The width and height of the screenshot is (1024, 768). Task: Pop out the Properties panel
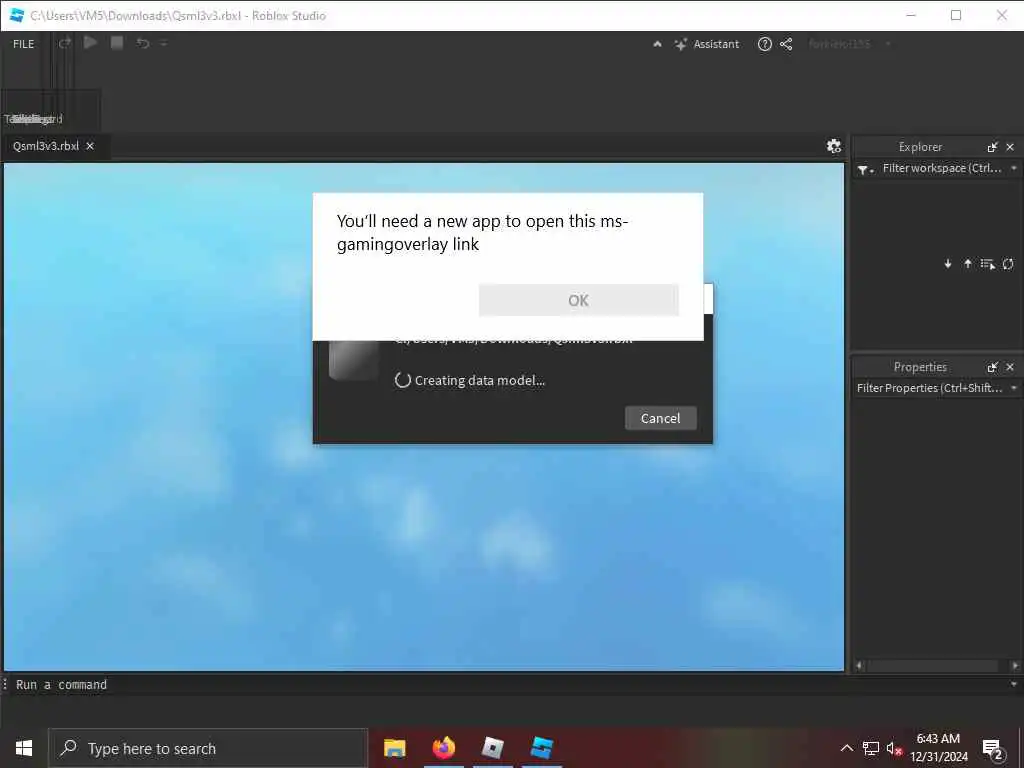(x=993, y=367)
